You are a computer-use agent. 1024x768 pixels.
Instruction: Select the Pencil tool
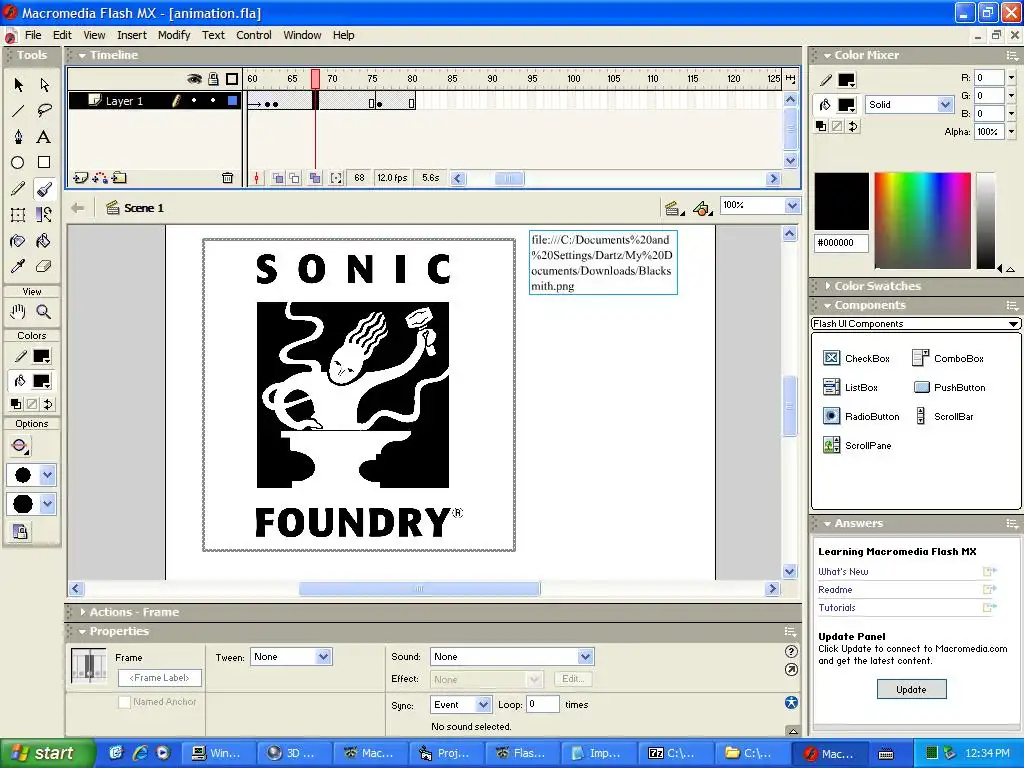tap(18, 189)
